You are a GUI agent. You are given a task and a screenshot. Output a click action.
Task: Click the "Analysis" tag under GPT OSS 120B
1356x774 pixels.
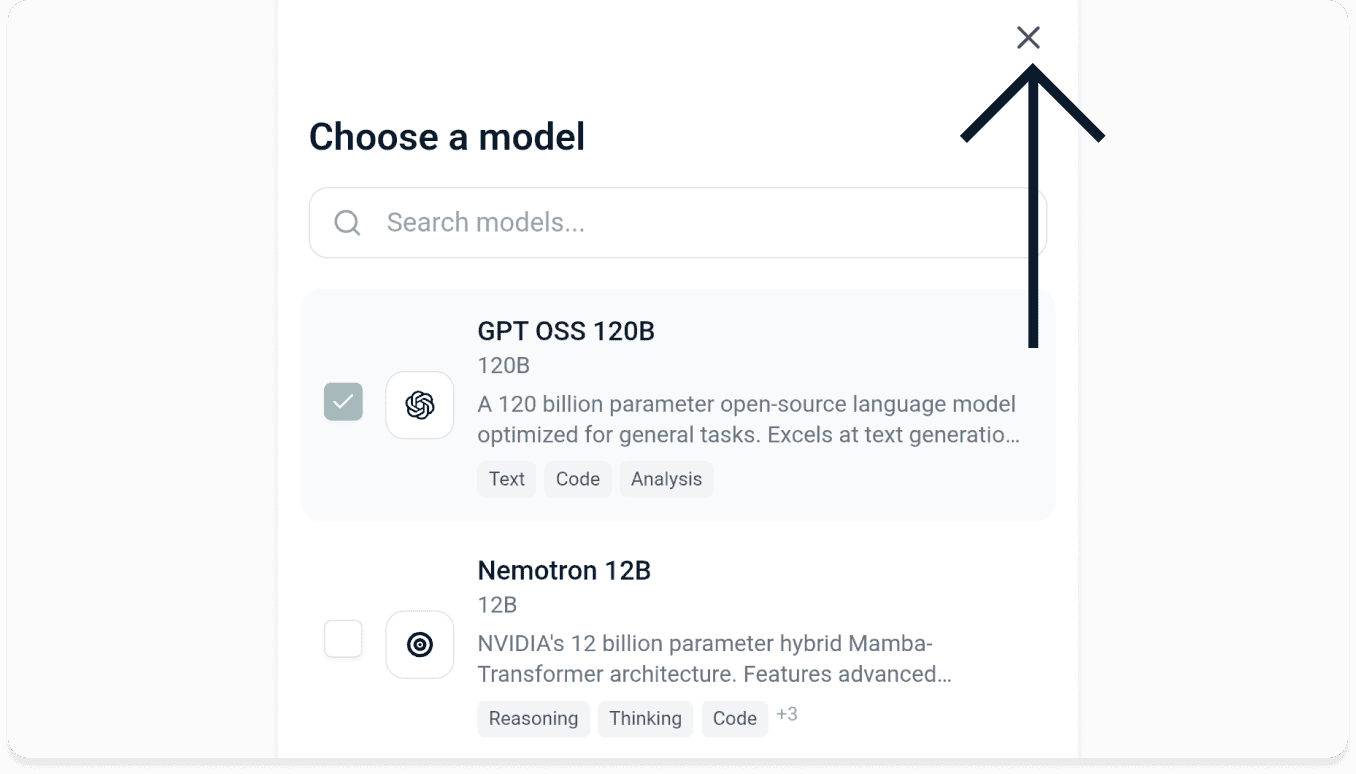pos(666,479)
